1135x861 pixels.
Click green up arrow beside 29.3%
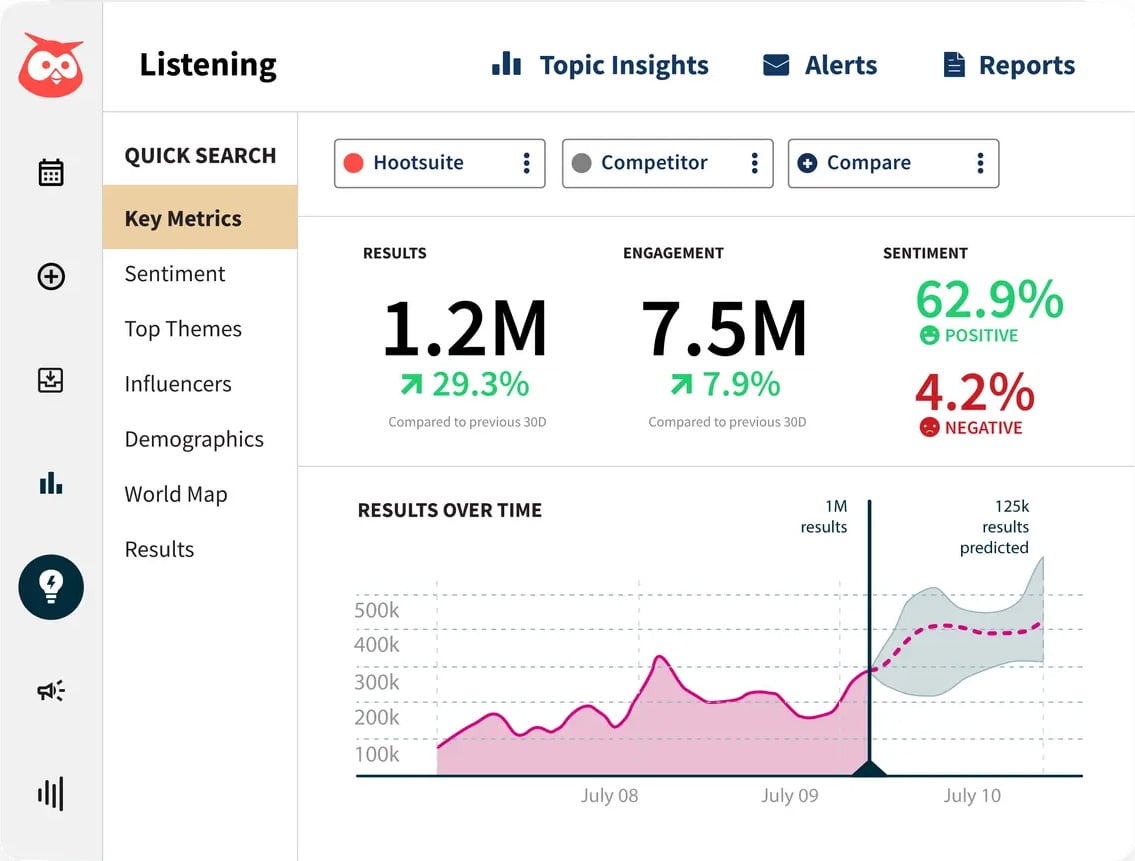point(412,384)
